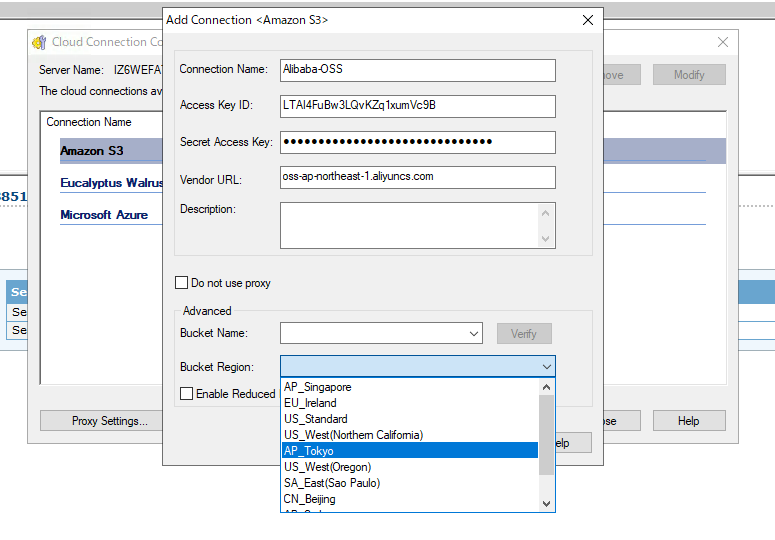Pick US_Standard bucket region
The width and height of the screenshot is (775, 540).
(410, 419)
